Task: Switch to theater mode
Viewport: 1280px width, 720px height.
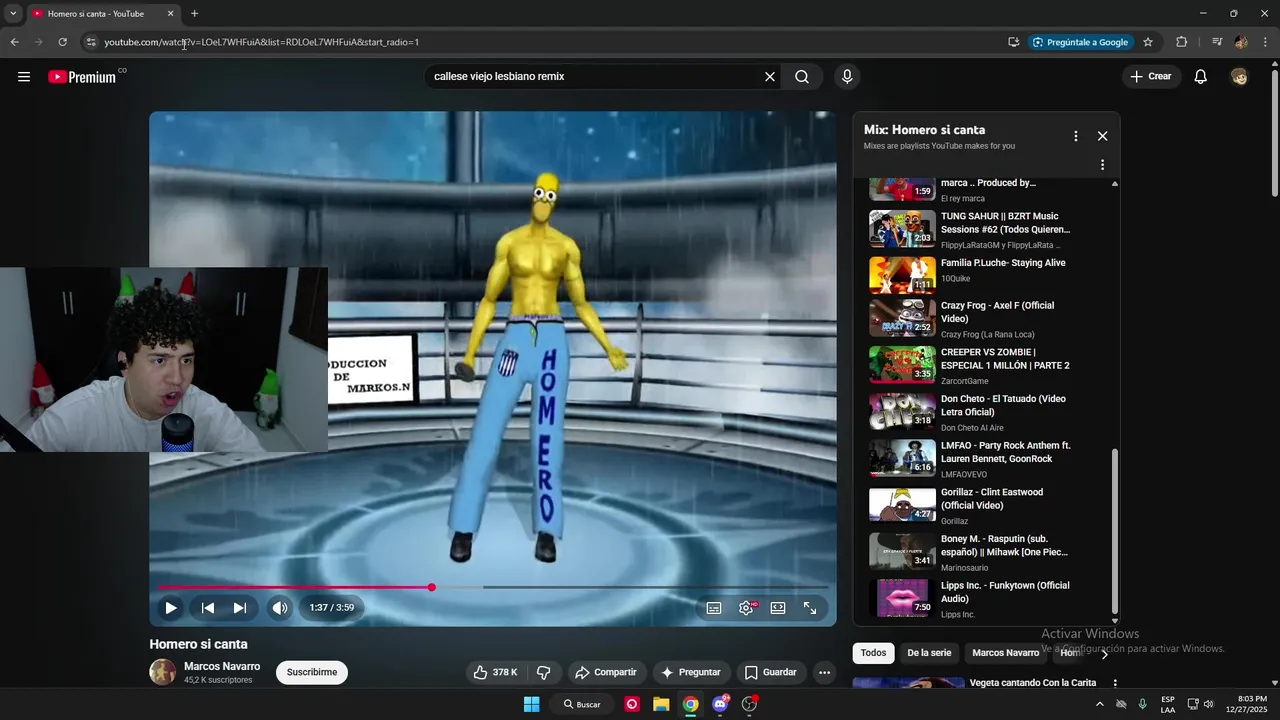Action: coord(778,608)
